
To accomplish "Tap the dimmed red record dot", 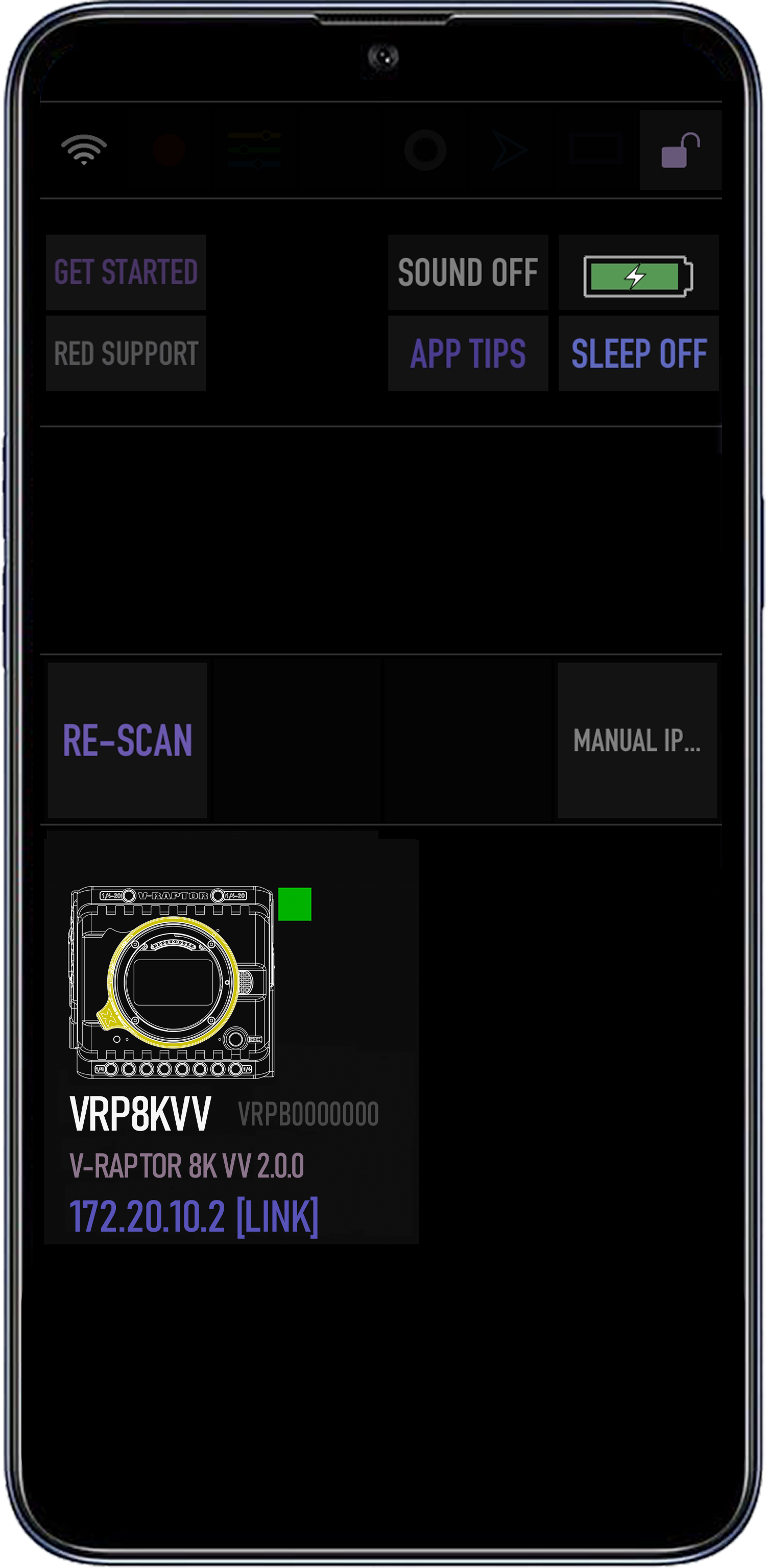I will tap(169, 150).
